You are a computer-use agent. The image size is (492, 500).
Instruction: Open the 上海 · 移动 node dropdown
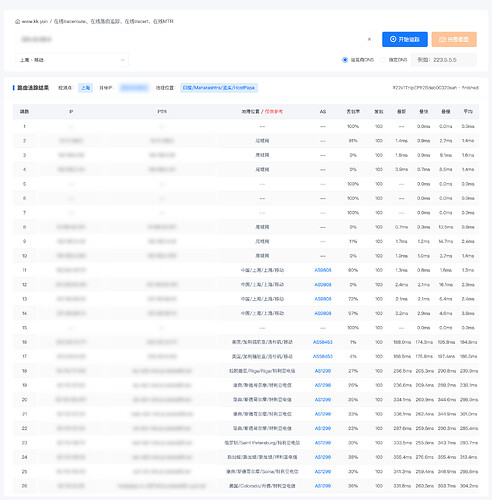[72, 60]
